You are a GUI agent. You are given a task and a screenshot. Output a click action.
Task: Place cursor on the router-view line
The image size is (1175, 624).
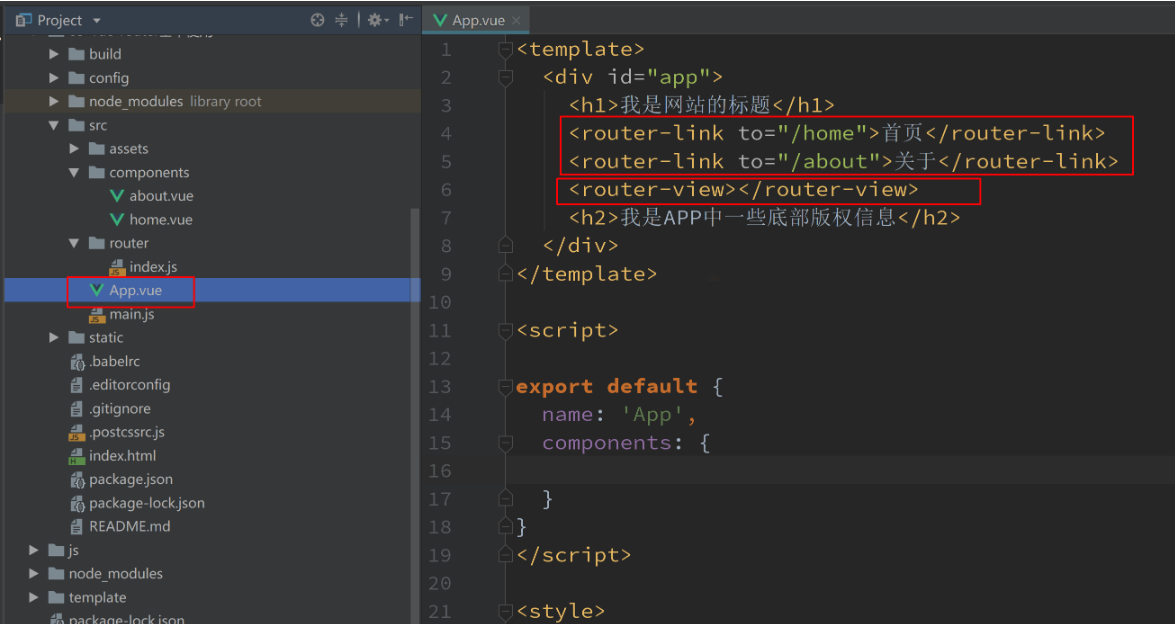[743, 190]
